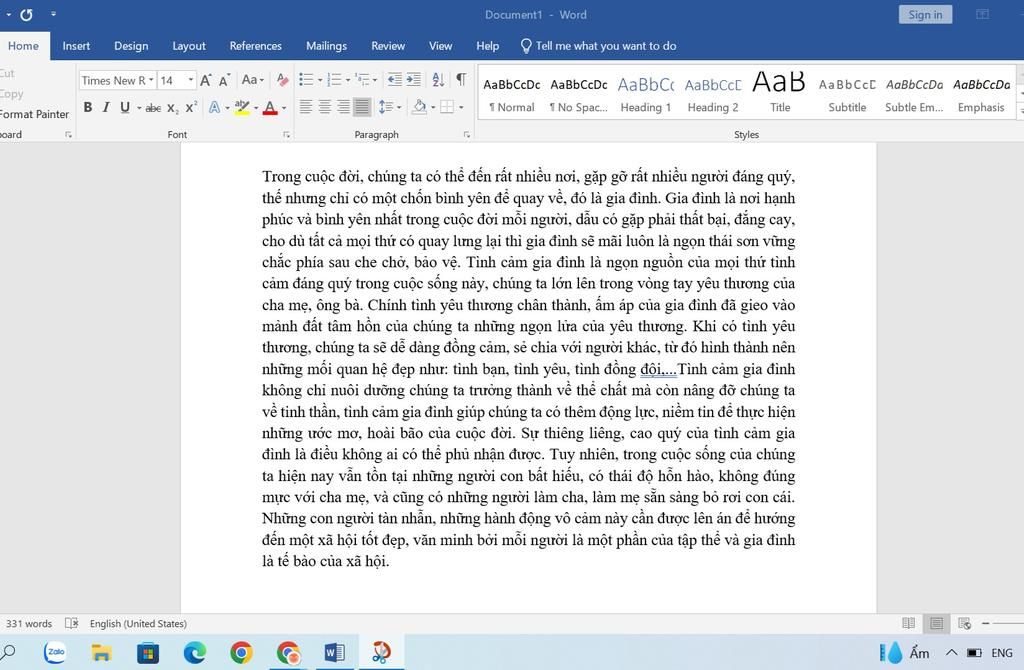Open Snipping Tool in the taskbar
The width and height of the screenshot is (1024, 670).
[381, 652]
